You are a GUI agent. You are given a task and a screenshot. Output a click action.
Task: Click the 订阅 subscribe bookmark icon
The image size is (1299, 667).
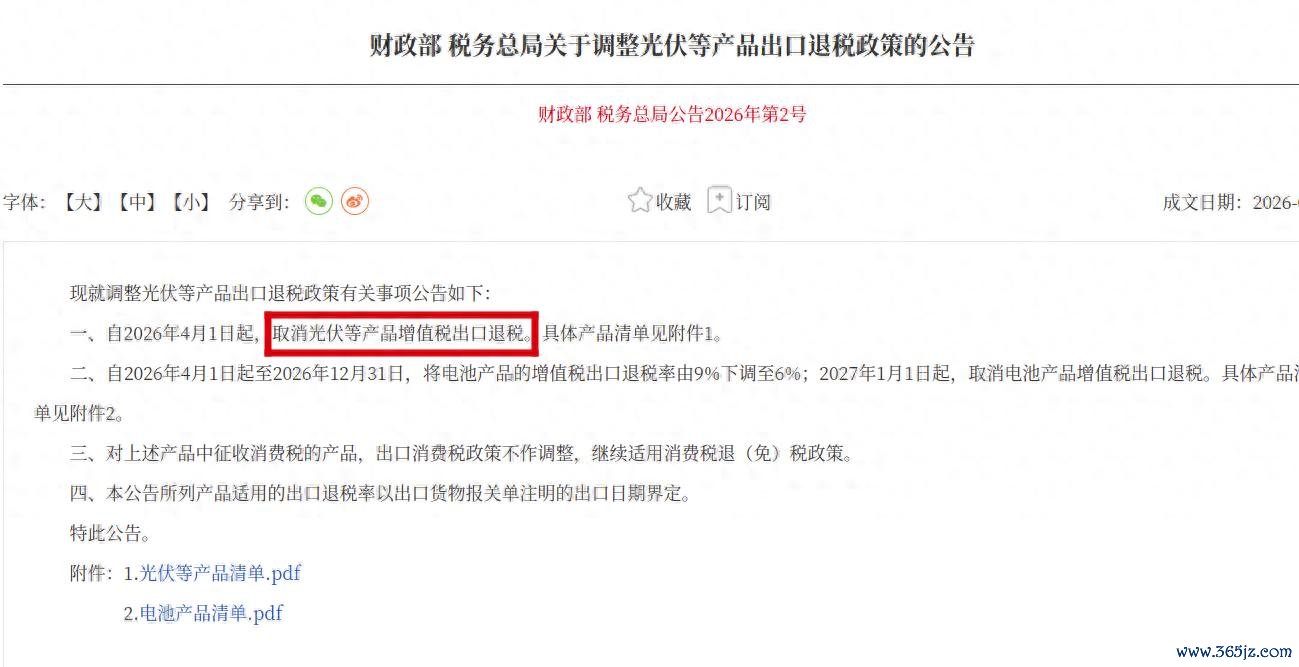click(x=720, y=201)
